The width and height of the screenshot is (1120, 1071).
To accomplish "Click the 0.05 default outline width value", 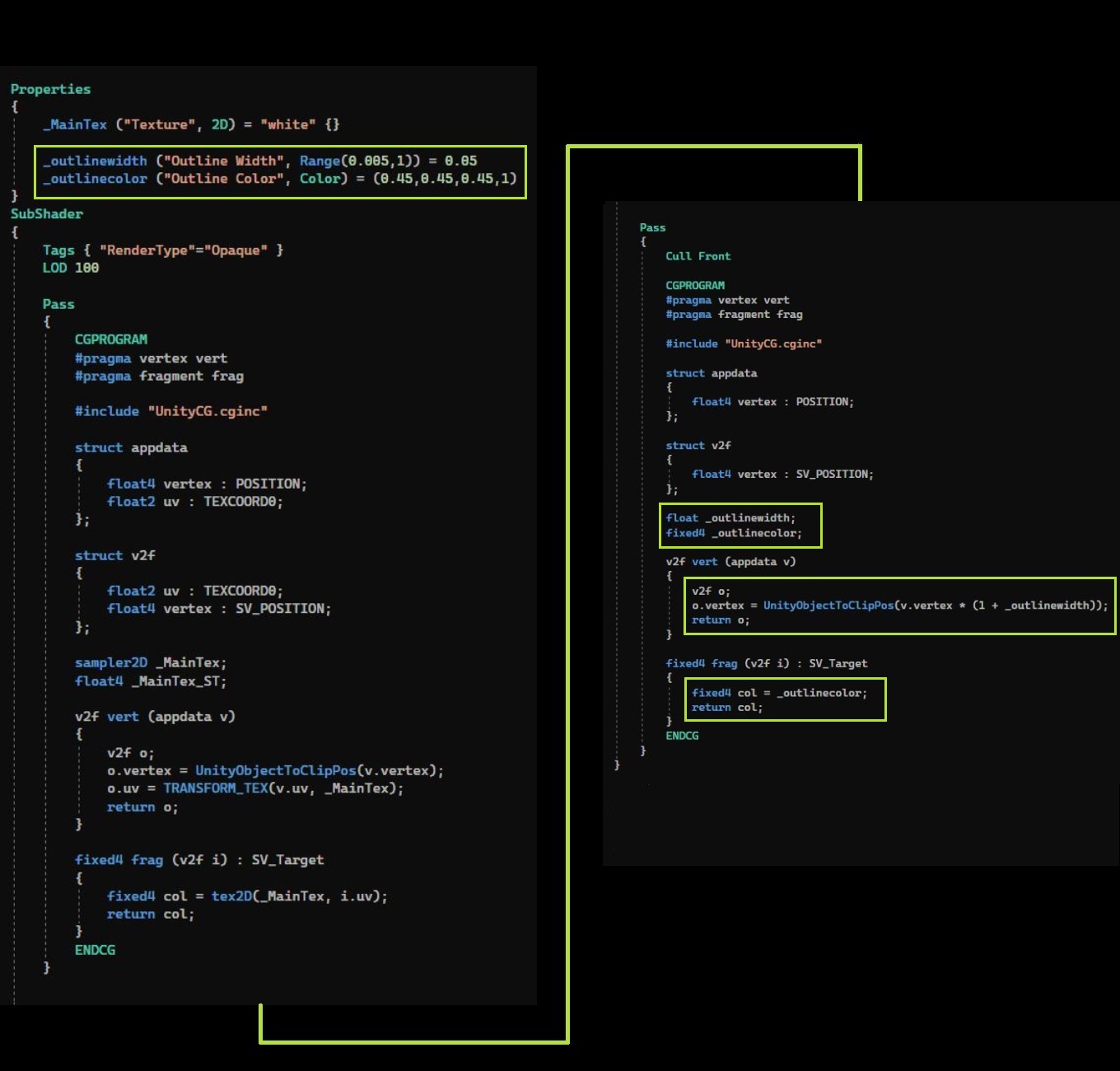I will (461, 161).
